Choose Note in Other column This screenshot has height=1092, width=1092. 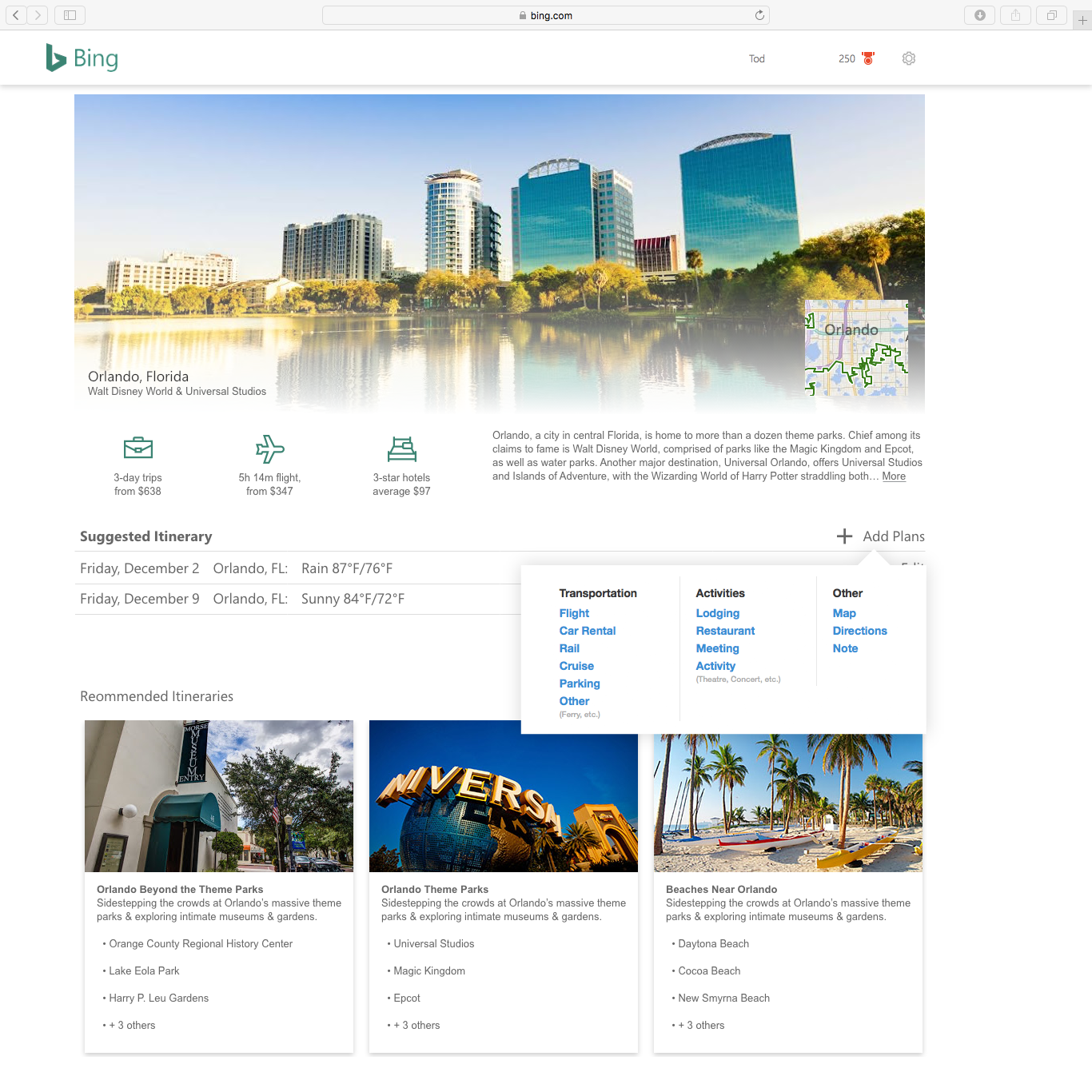(845, 648)
